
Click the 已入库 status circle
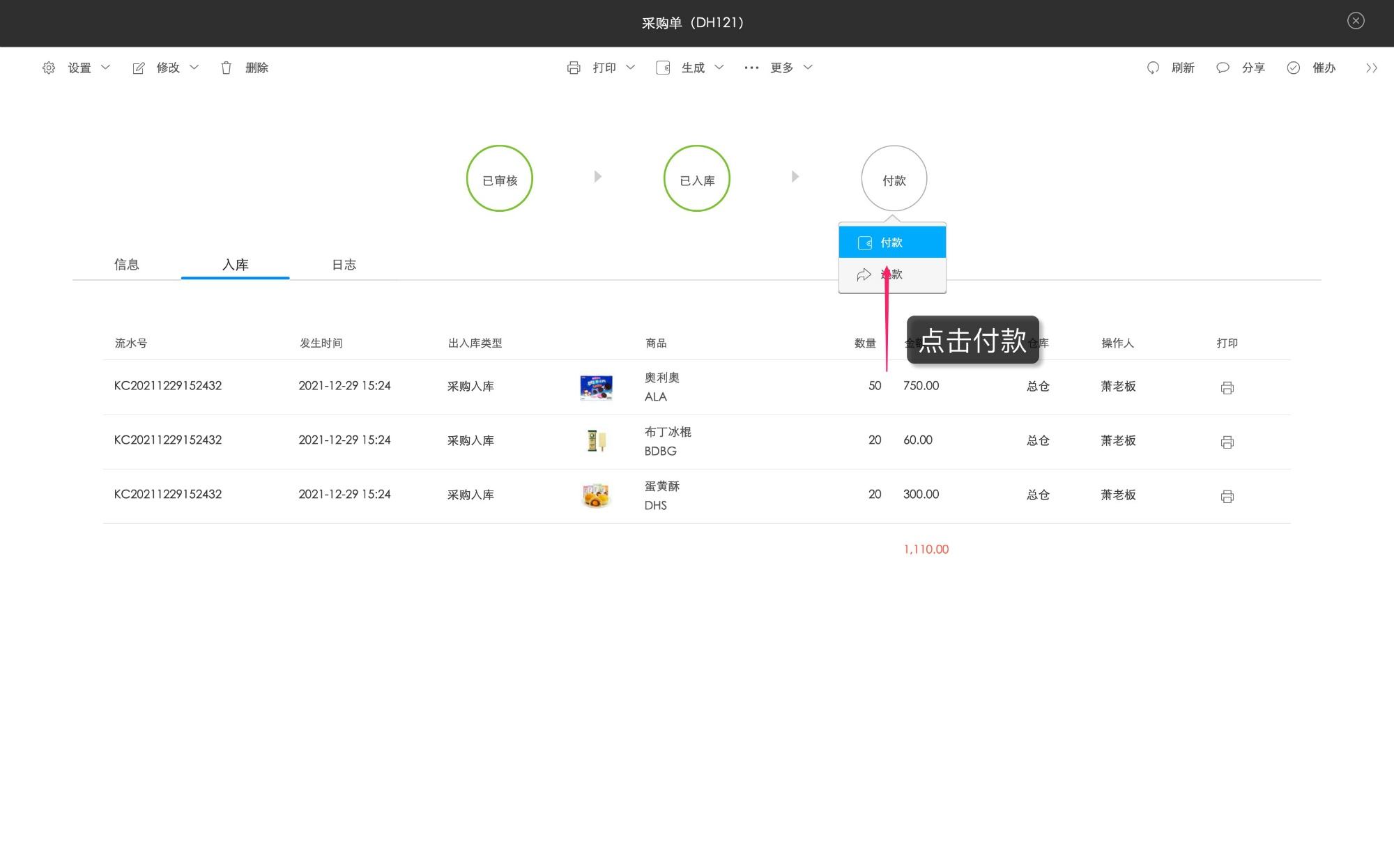[x=697, y=178]
